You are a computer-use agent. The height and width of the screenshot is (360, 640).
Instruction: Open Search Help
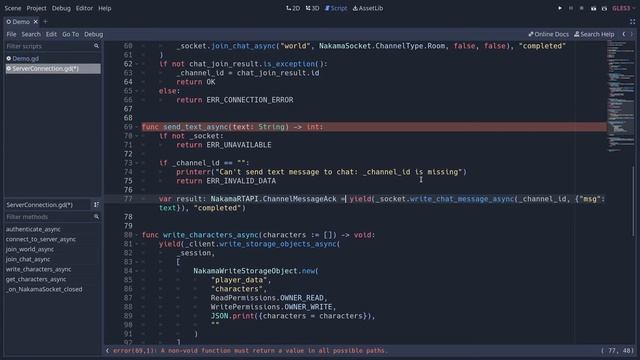click(594, 34)
